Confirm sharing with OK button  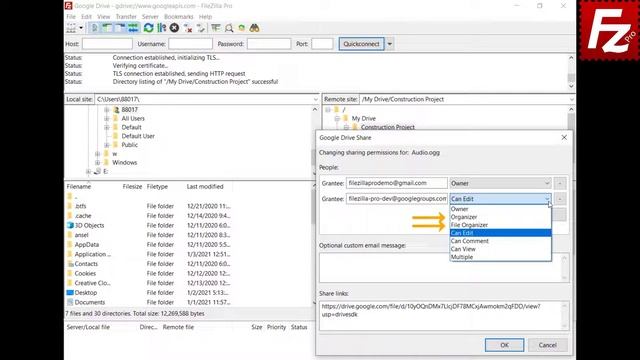click(504, 345)
